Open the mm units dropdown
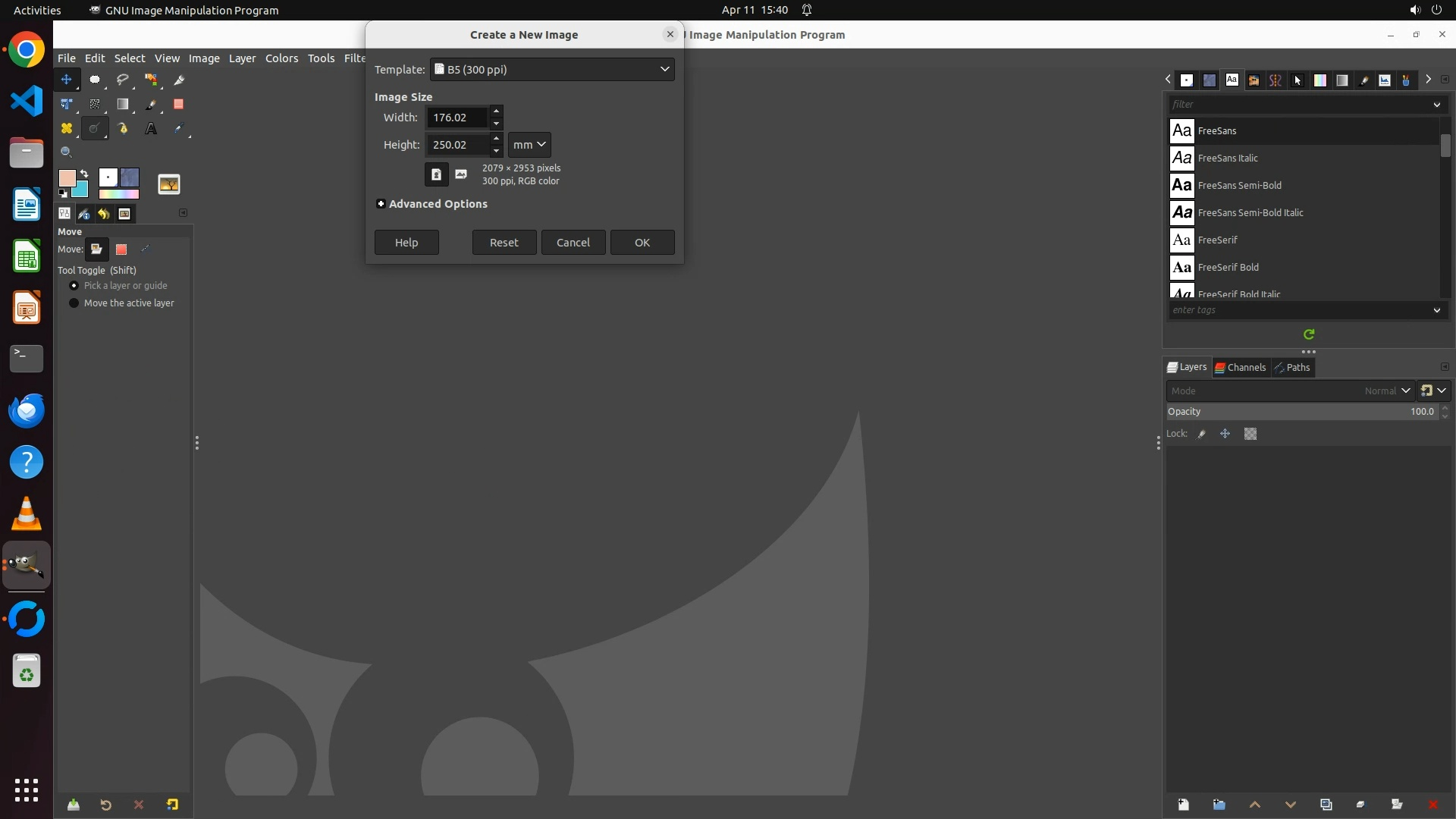 [529, 145]
